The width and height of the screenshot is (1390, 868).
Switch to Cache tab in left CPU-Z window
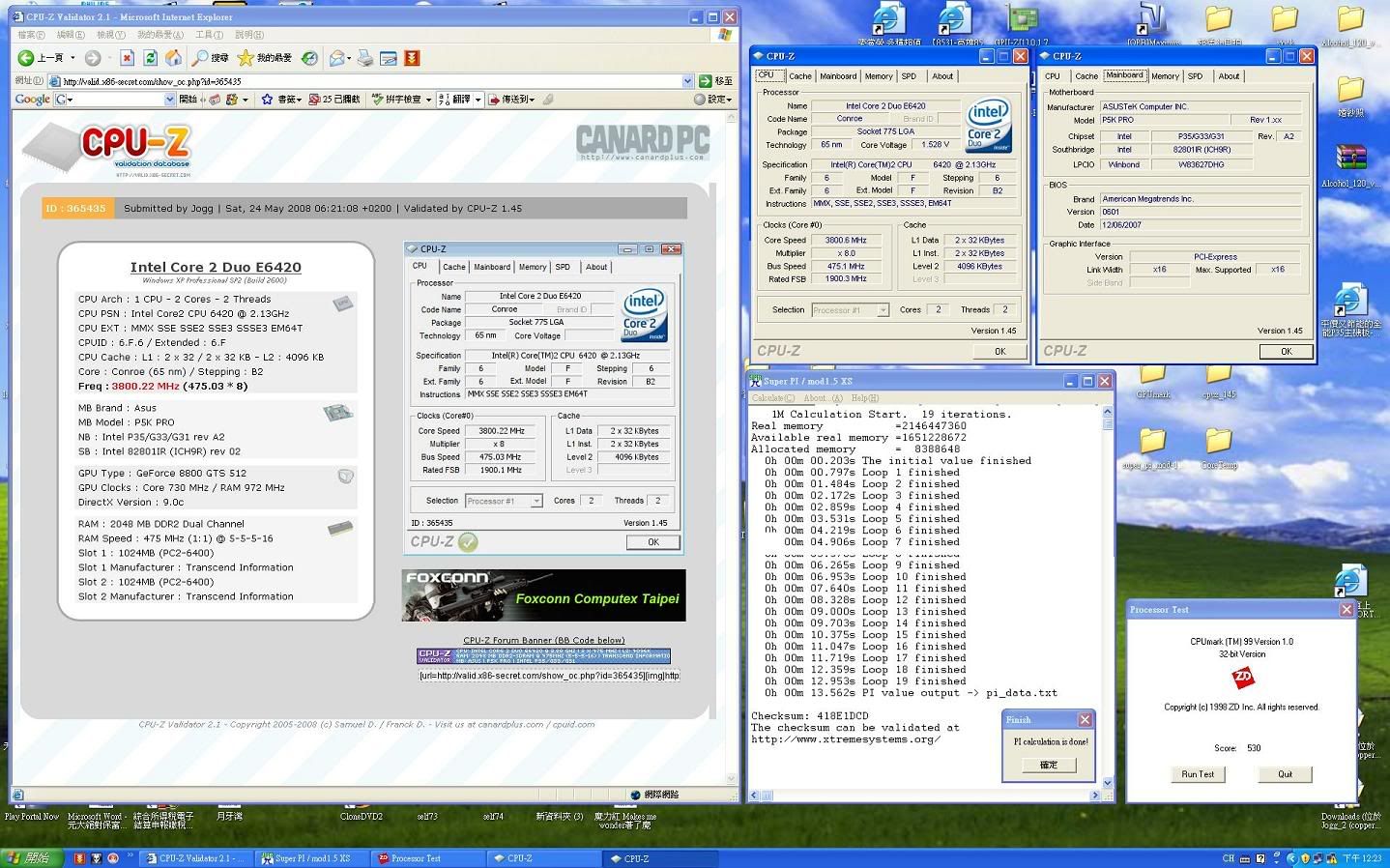point(800,76)
